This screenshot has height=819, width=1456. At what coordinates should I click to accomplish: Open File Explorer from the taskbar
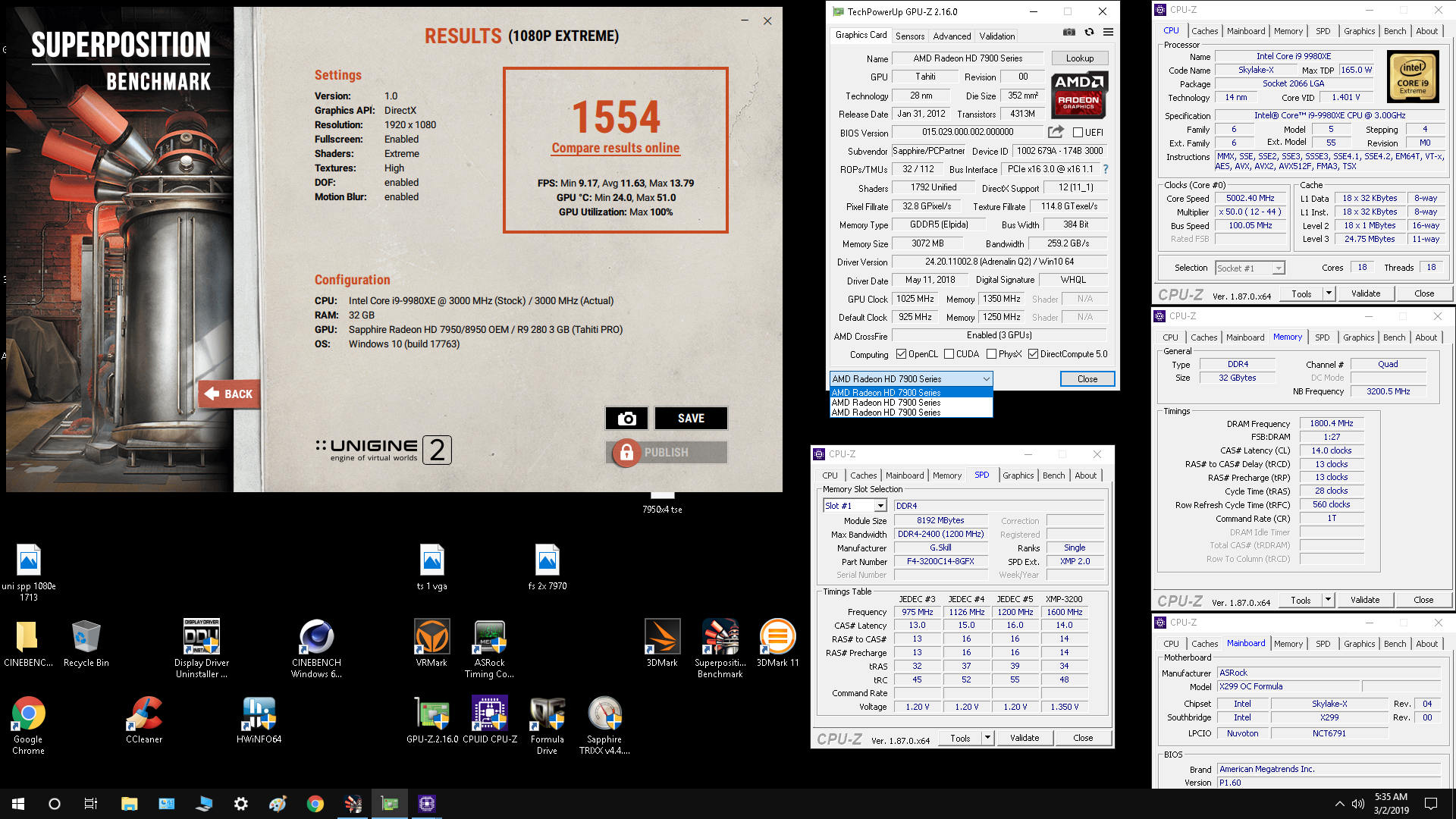tap(129, 804)
